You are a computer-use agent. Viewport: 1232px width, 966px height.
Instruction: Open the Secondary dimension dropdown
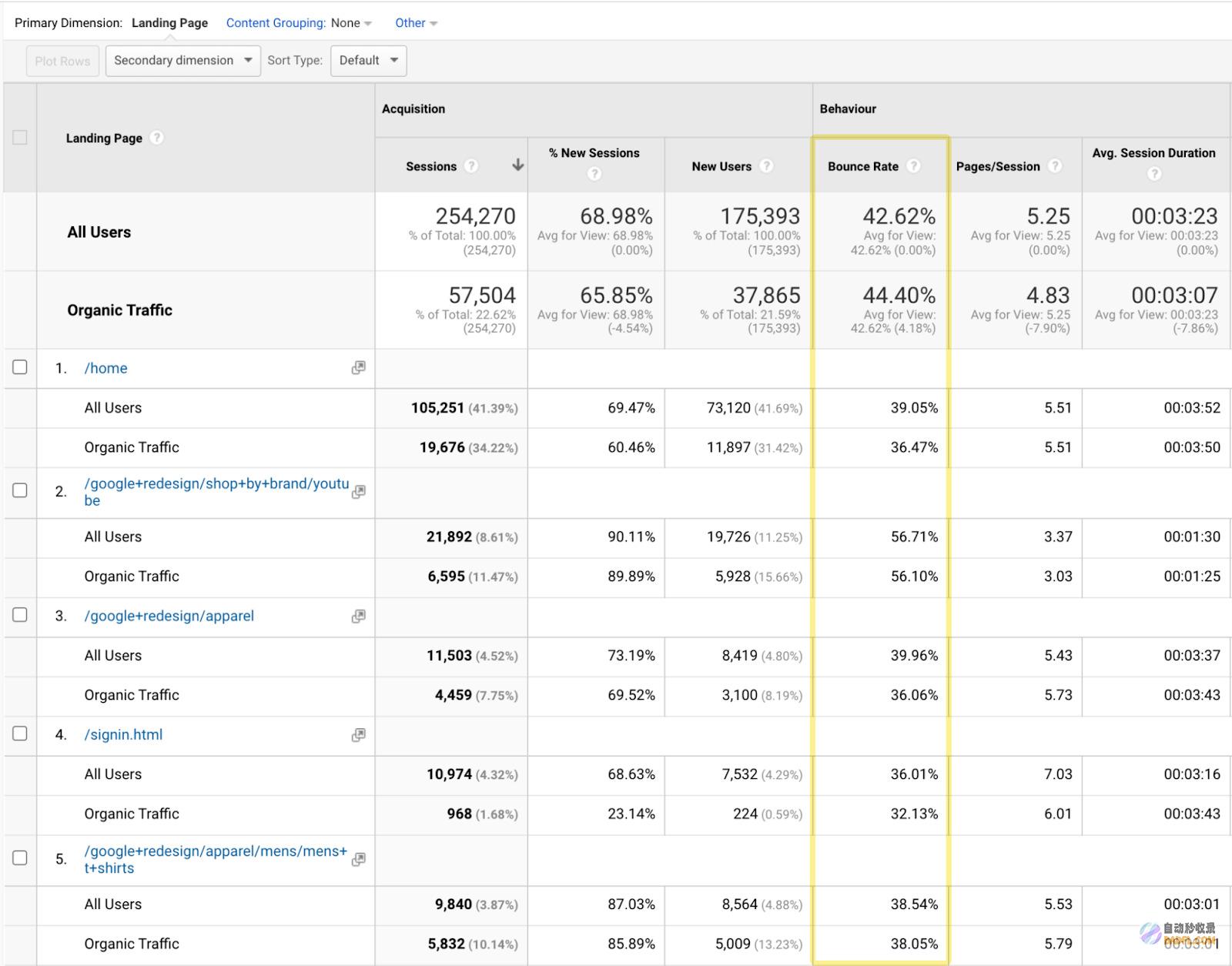tap(182, 60)
